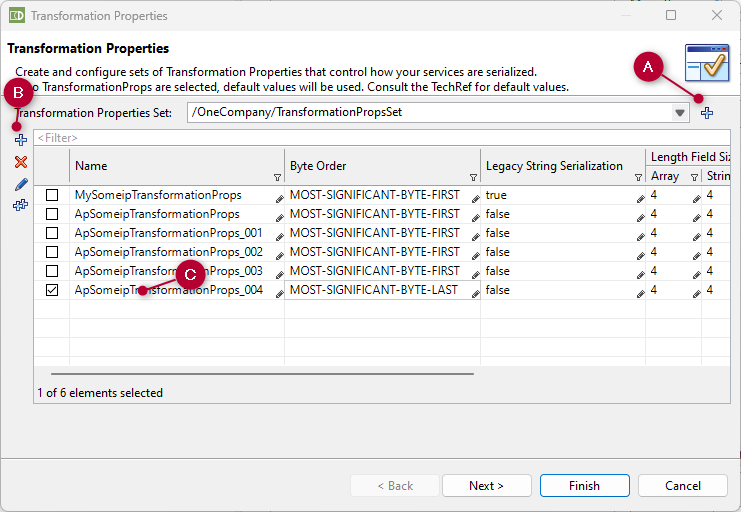Uncheck the ApSomeipTransformationProps_004 checkbox
Viewport: 741px width, 512px height.
[x=52, y=290]
